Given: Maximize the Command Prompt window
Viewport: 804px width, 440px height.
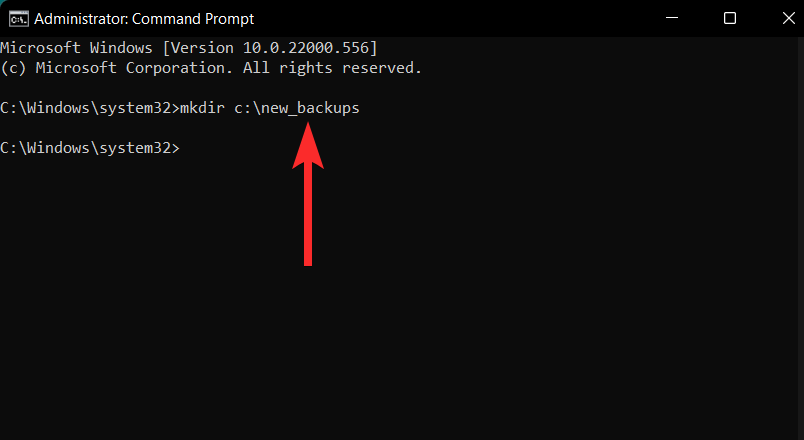Looking at the screenshot, I should click(x=730, y=18).
